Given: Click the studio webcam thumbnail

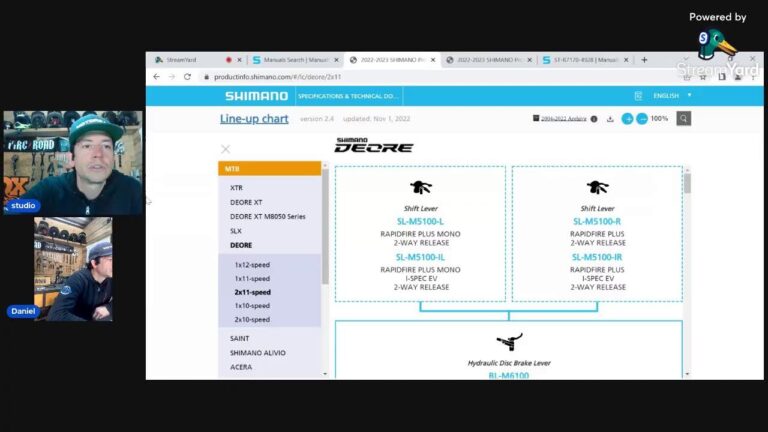Looking at the screenshot, I should coord(73,163).
